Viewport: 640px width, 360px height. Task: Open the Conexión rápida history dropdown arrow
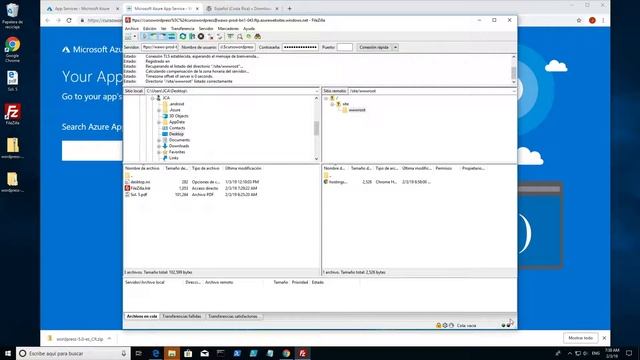pos(395,47)
